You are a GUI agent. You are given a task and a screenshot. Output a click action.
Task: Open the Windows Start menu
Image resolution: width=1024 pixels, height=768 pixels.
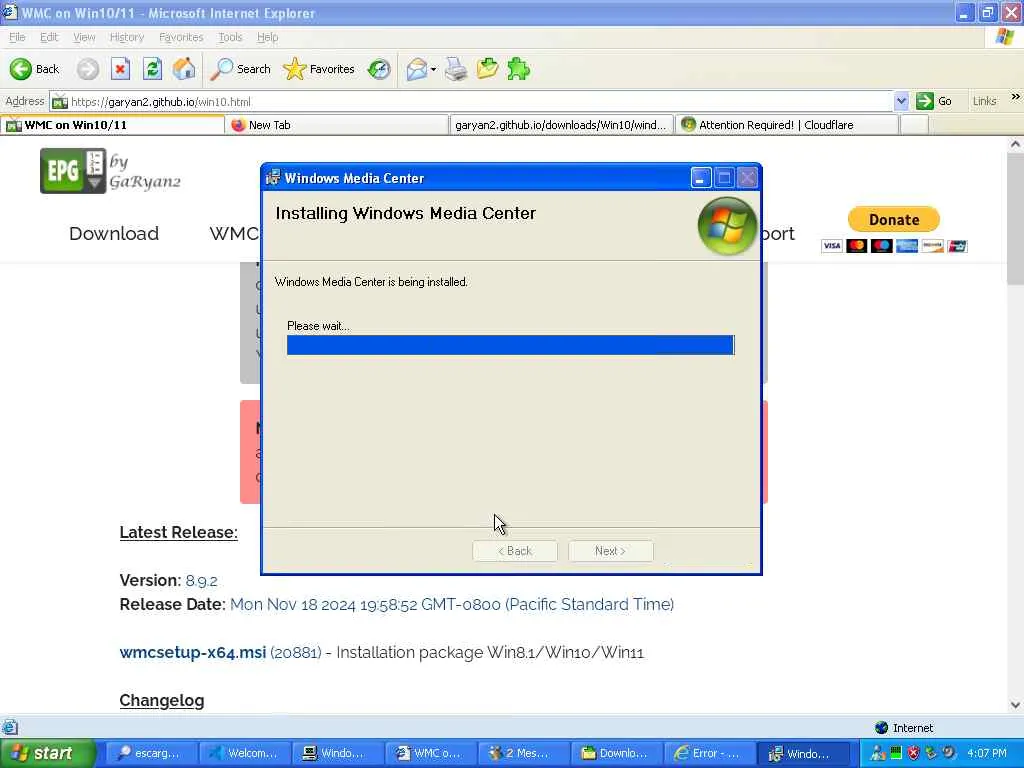[x=47, y=753]
